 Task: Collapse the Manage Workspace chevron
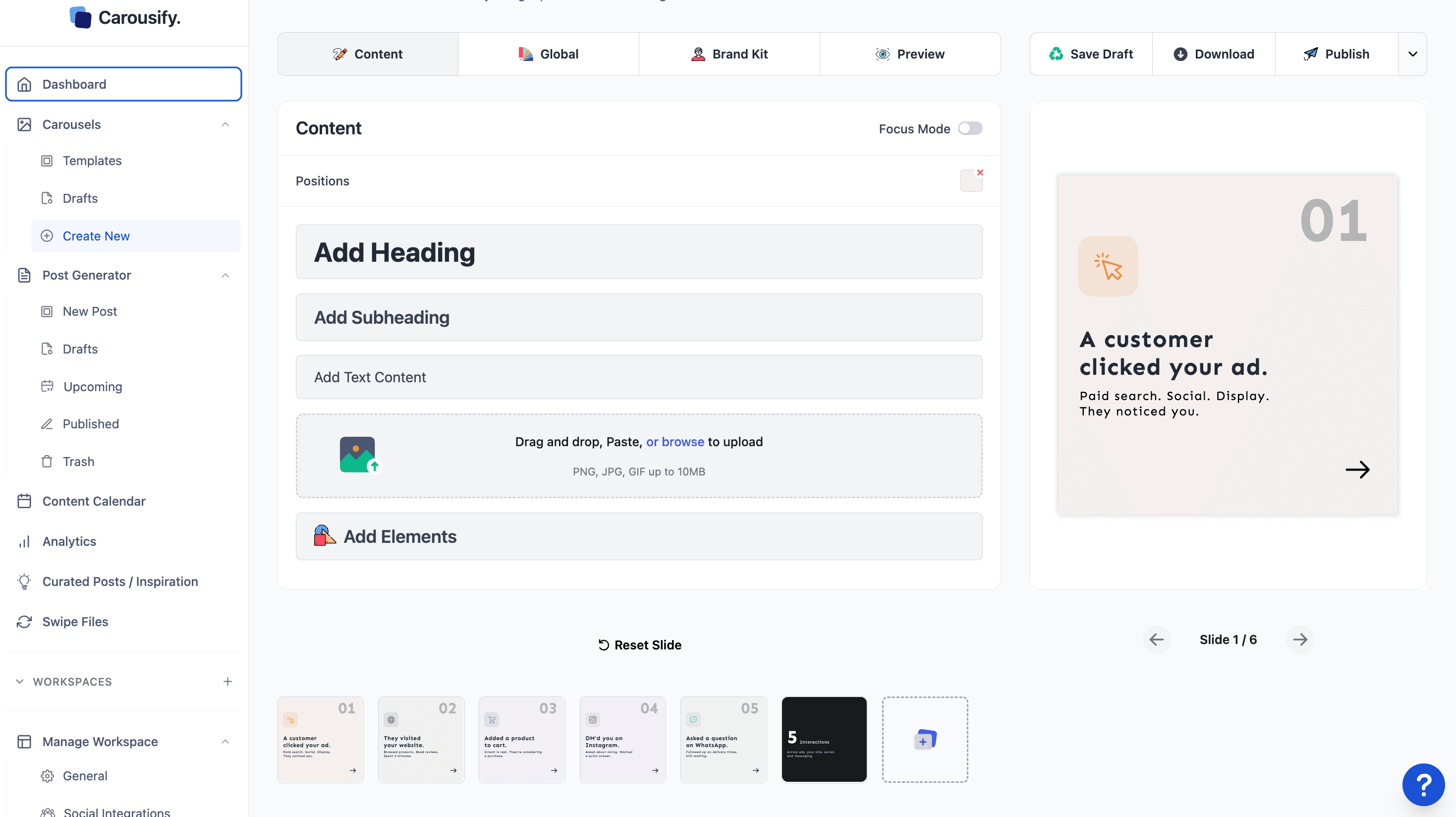(225, 741)
